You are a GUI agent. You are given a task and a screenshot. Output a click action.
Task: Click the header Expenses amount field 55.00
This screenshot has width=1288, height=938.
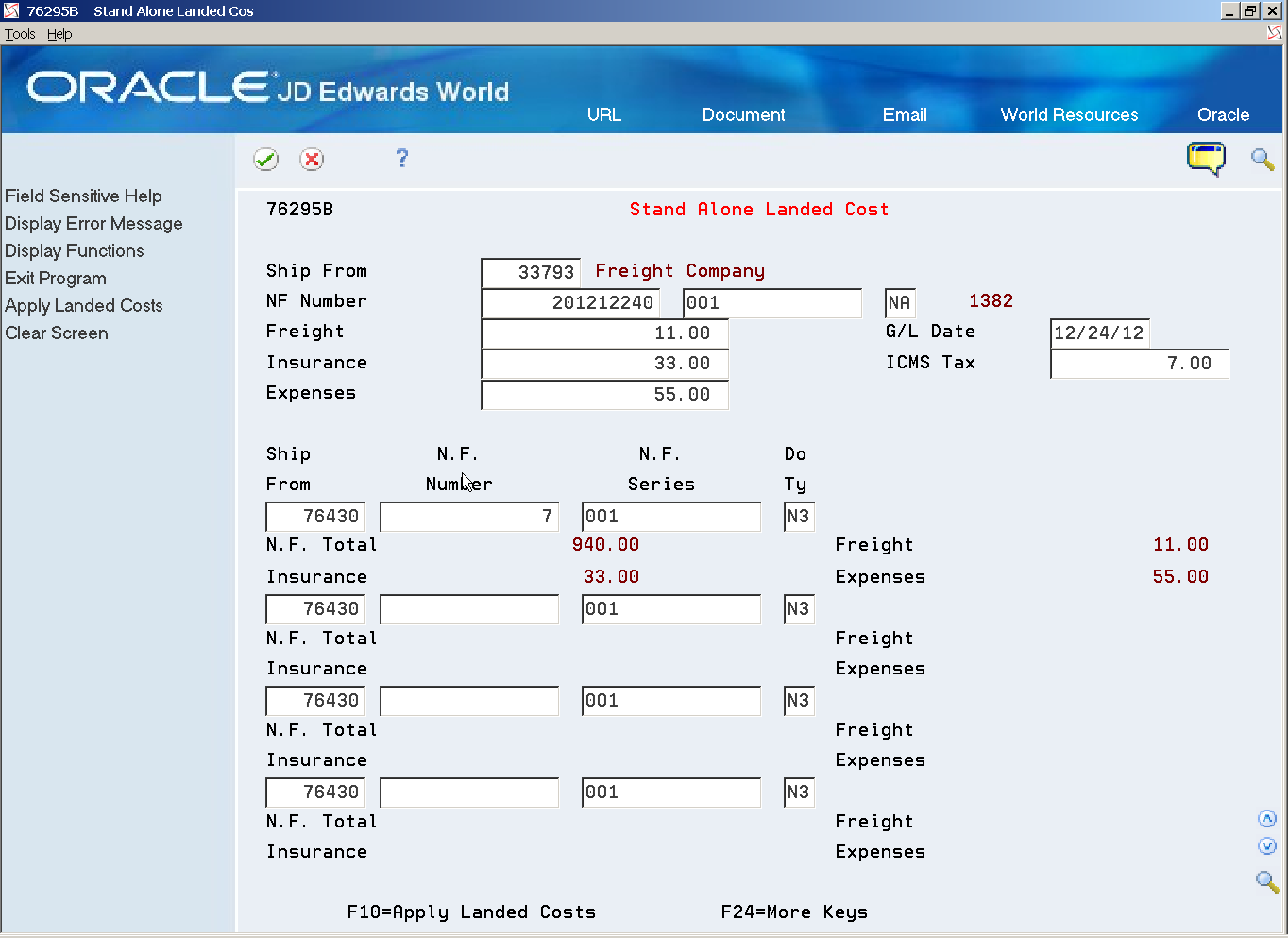click(604, 394)
